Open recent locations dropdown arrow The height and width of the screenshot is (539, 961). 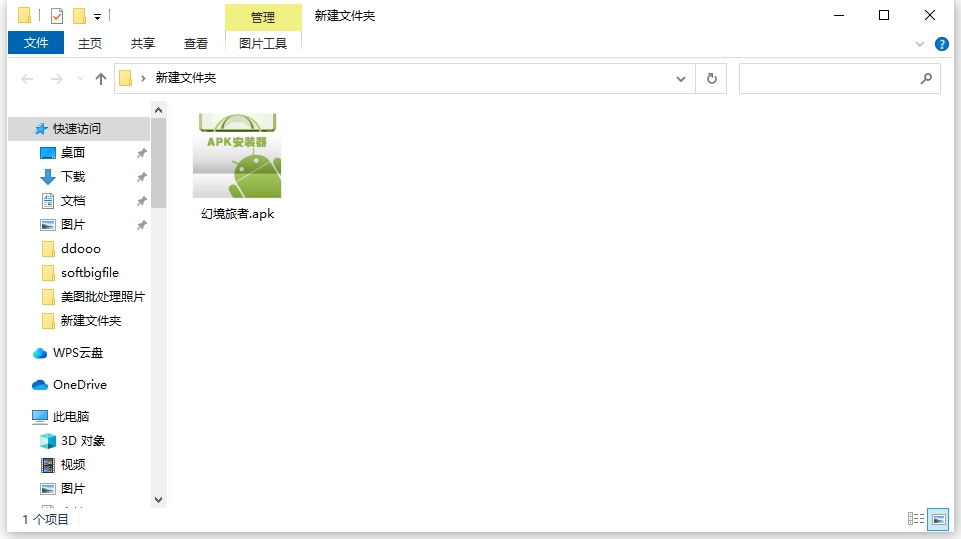[80, 78]
